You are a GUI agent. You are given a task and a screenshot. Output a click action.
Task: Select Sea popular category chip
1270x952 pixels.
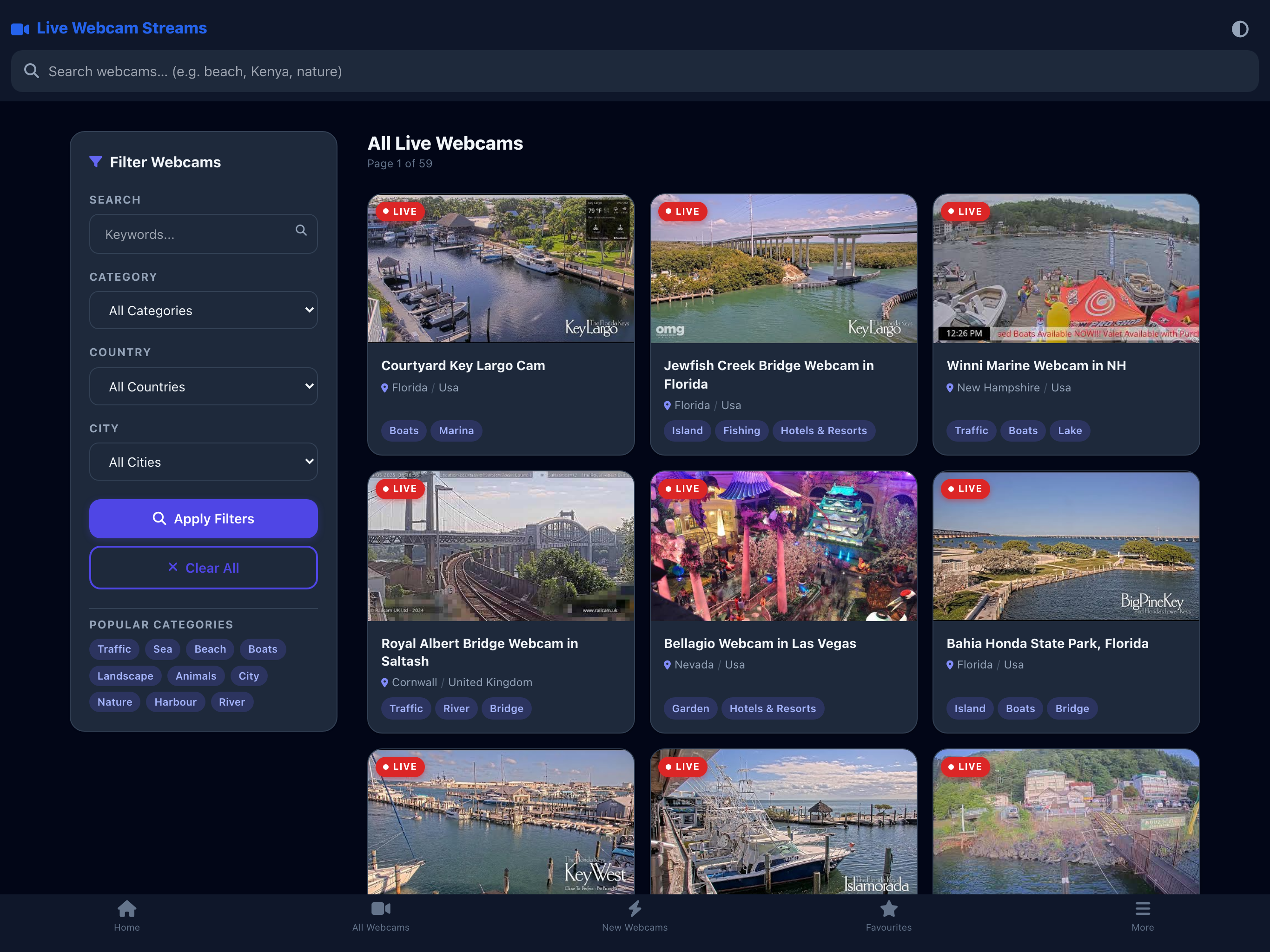(x=163, y=649)
